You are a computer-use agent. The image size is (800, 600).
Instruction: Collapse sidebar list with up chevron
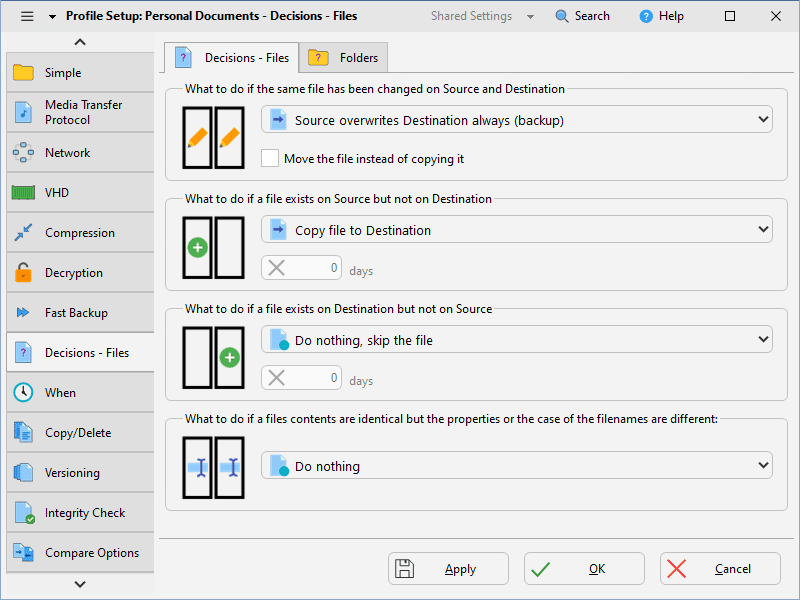coord(80,42)
